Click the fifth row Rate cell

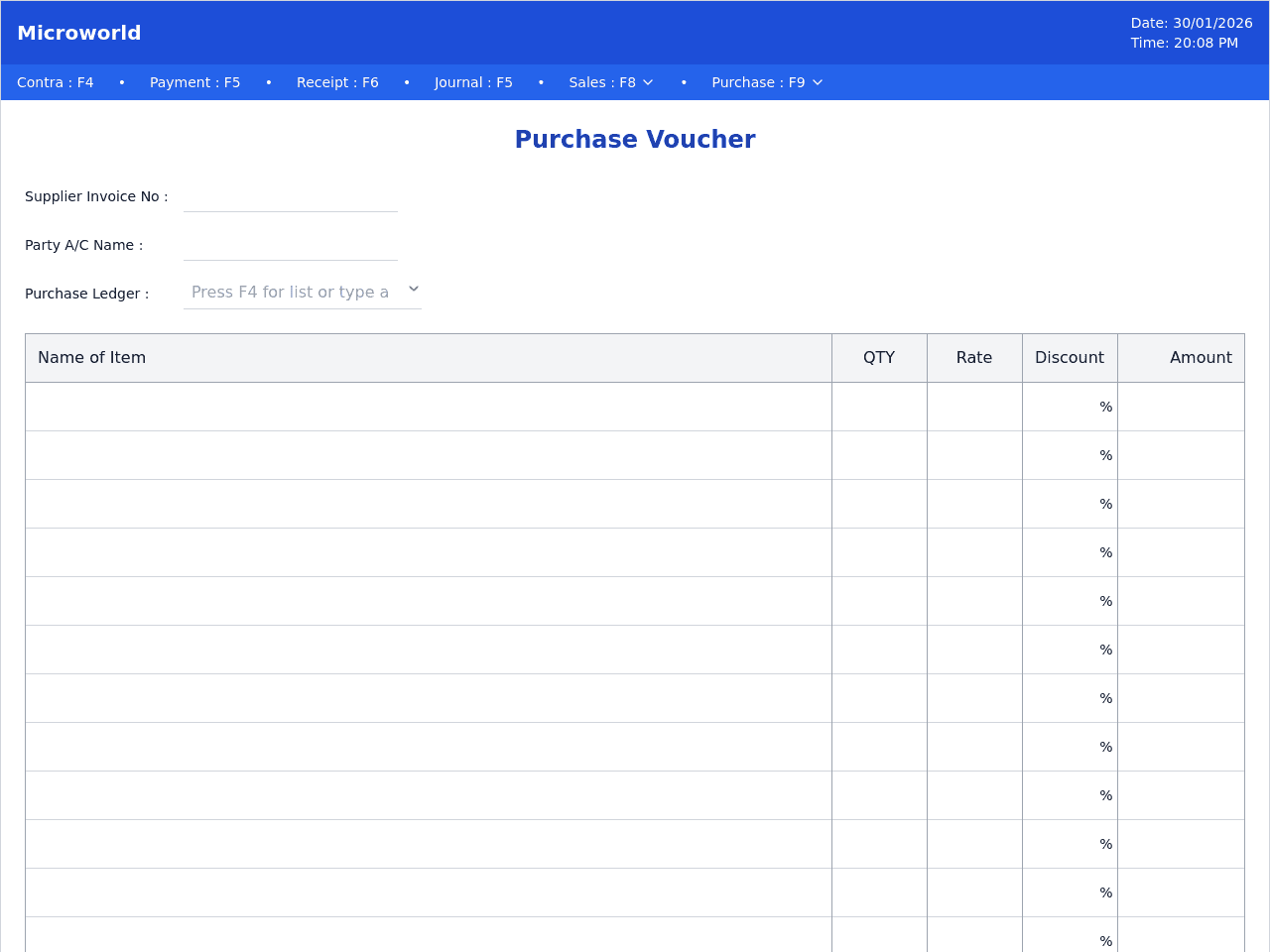pos(974,601)
